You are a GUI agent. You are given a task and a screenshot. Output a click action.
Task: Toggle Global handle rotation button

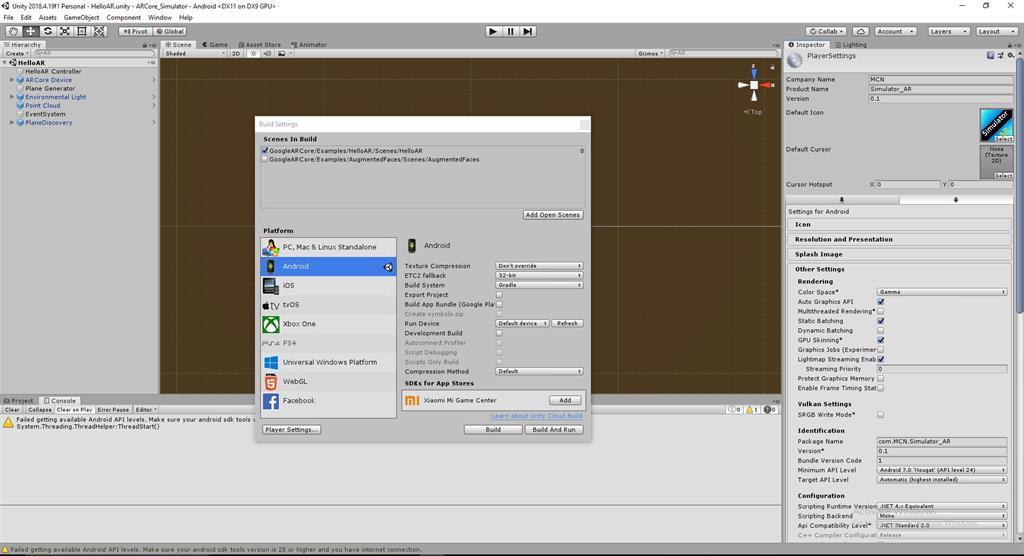coord(170,31)
